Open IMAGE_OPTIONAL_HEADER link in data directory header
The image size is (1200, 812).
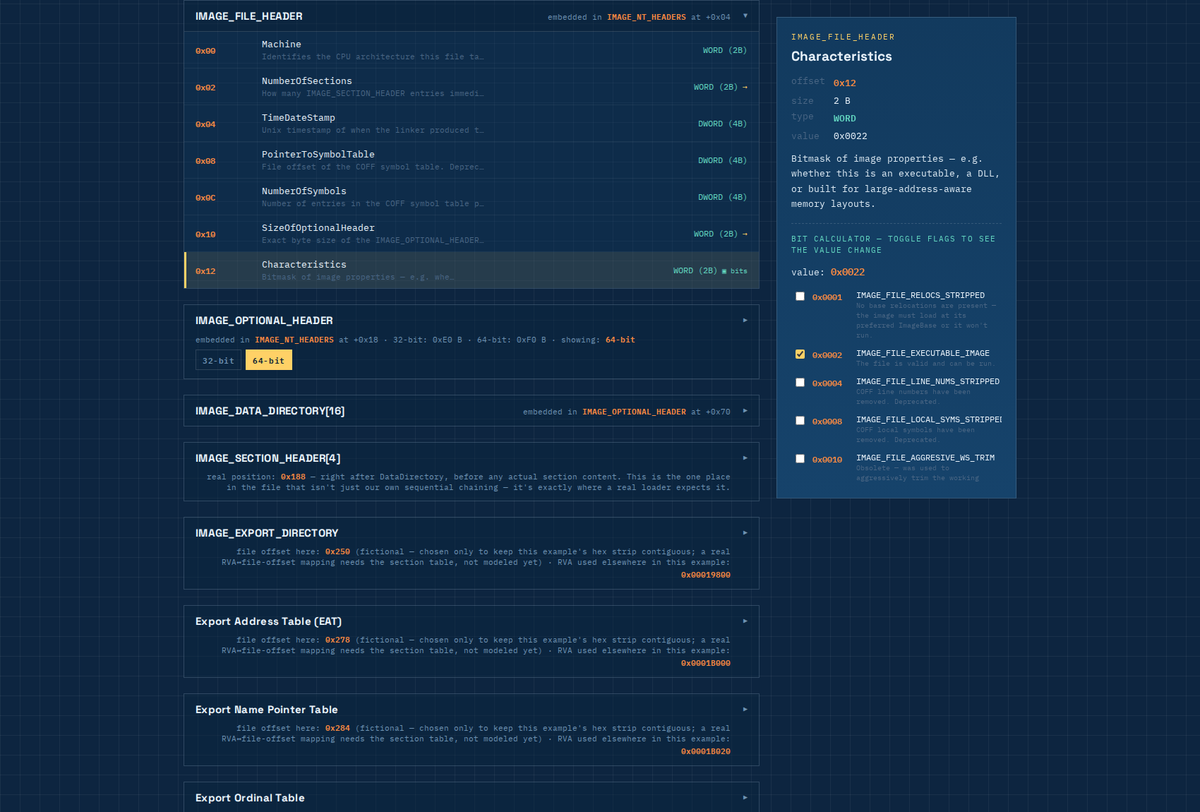click(x=634, y=412)
